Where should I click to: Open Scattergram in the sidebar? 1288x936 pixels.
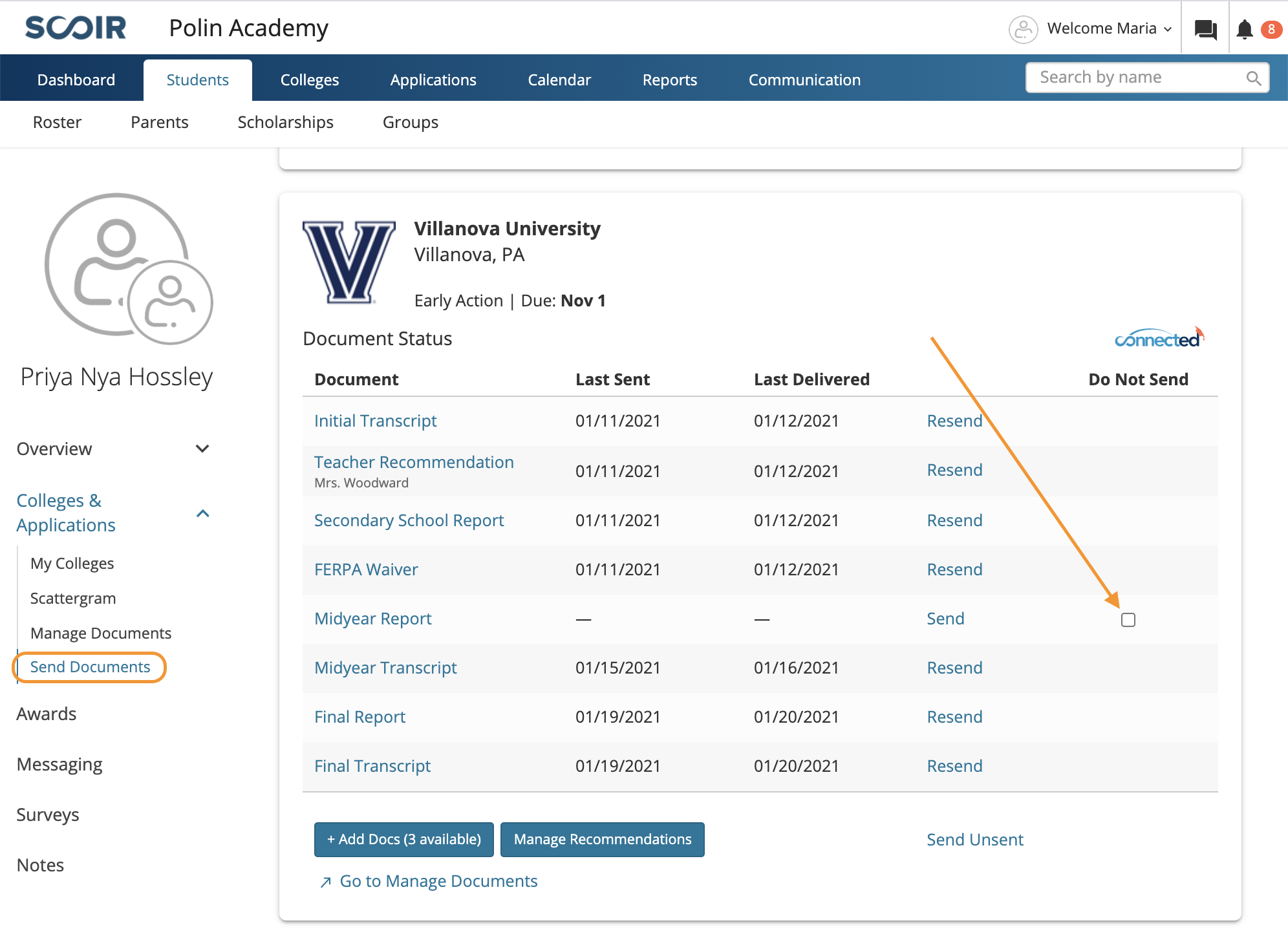[x=73, y=599]
